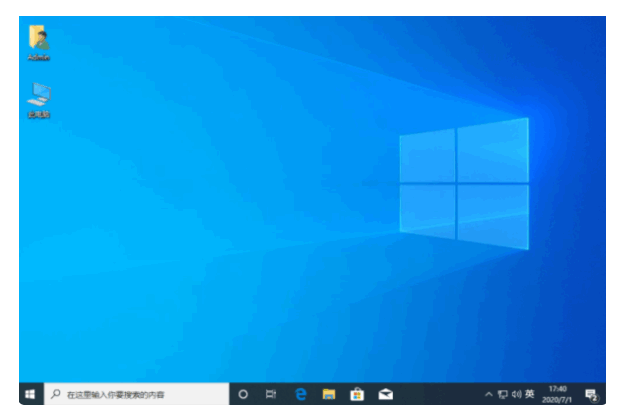Click inside the taskbar search field

pyautogui.click(x=136, y=394)
